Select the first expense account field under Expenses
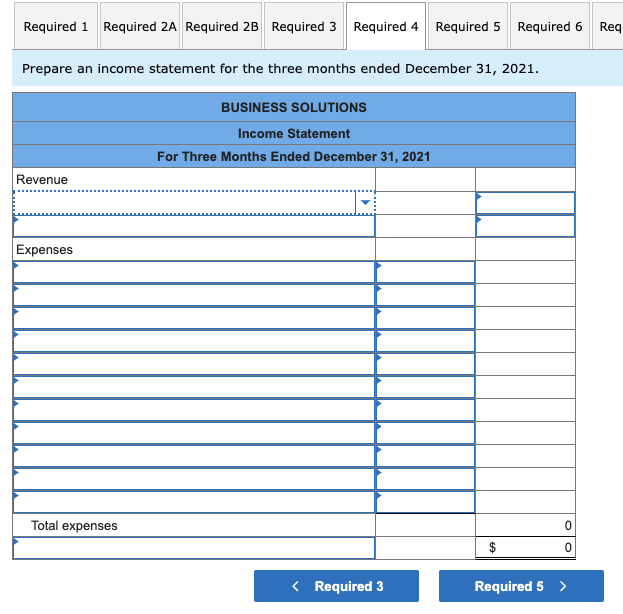 194,272
